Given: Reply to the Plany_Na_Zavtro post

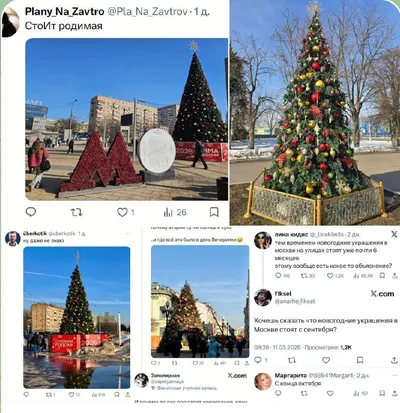Looking at the screenshot, I should (31, 212).
